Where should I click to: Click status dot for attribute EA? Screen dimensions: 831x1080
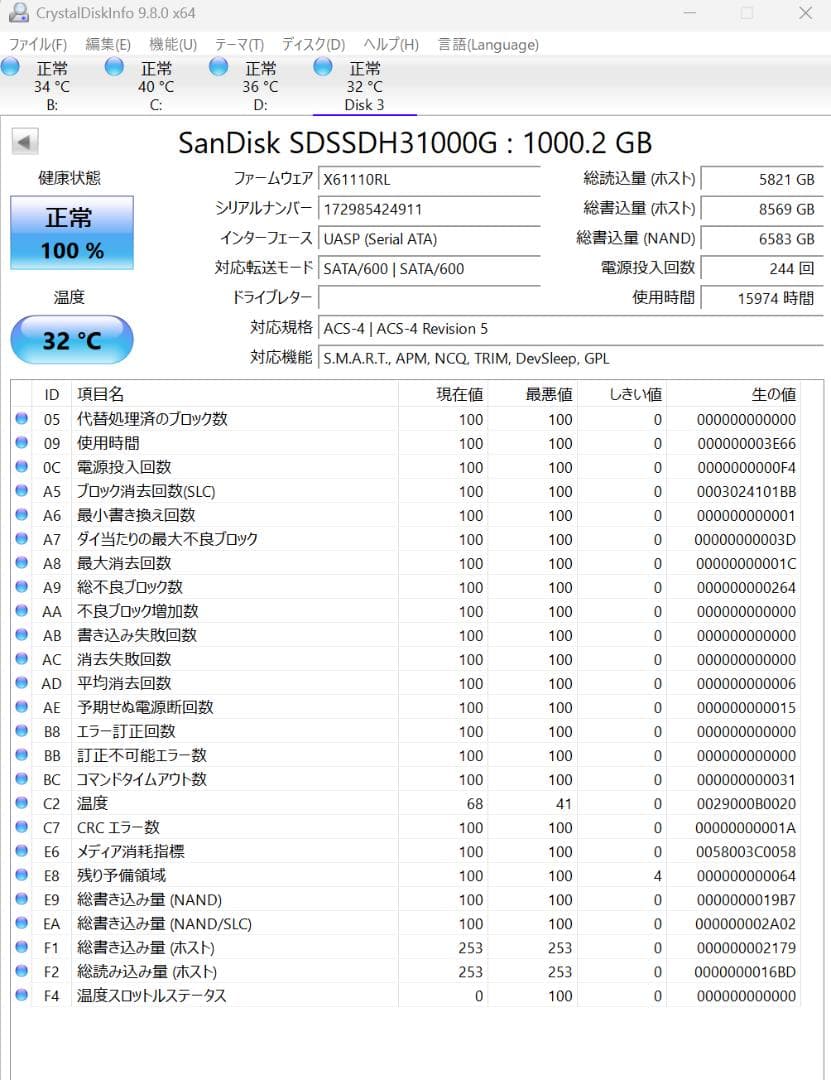tap(21, 923)
